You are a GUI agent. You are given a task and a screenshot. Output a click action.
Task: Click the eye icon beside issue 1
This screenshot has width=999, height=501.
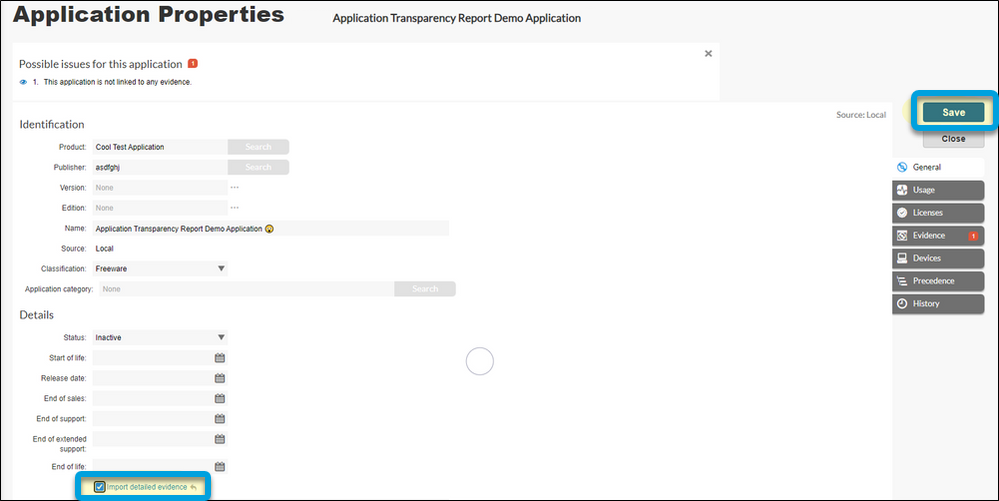(24, 82)
